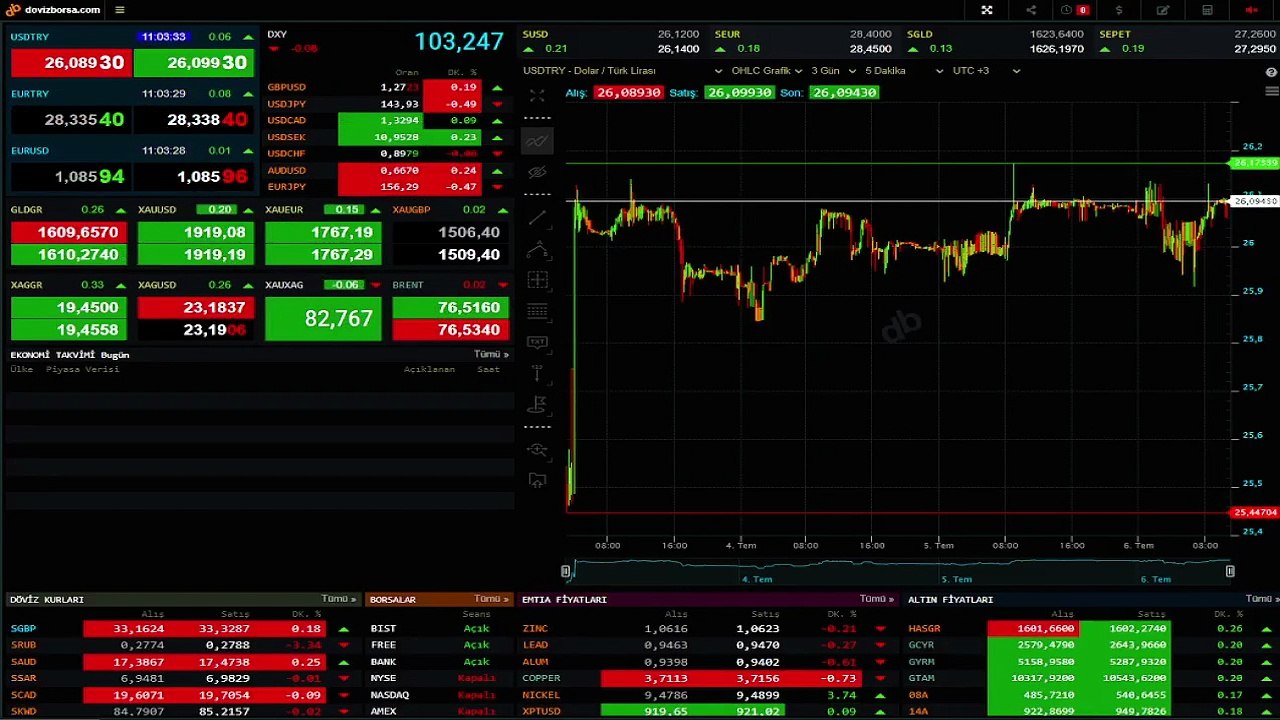
Task: Toggle the muted speaker icon
Action: coord(1252,10)
